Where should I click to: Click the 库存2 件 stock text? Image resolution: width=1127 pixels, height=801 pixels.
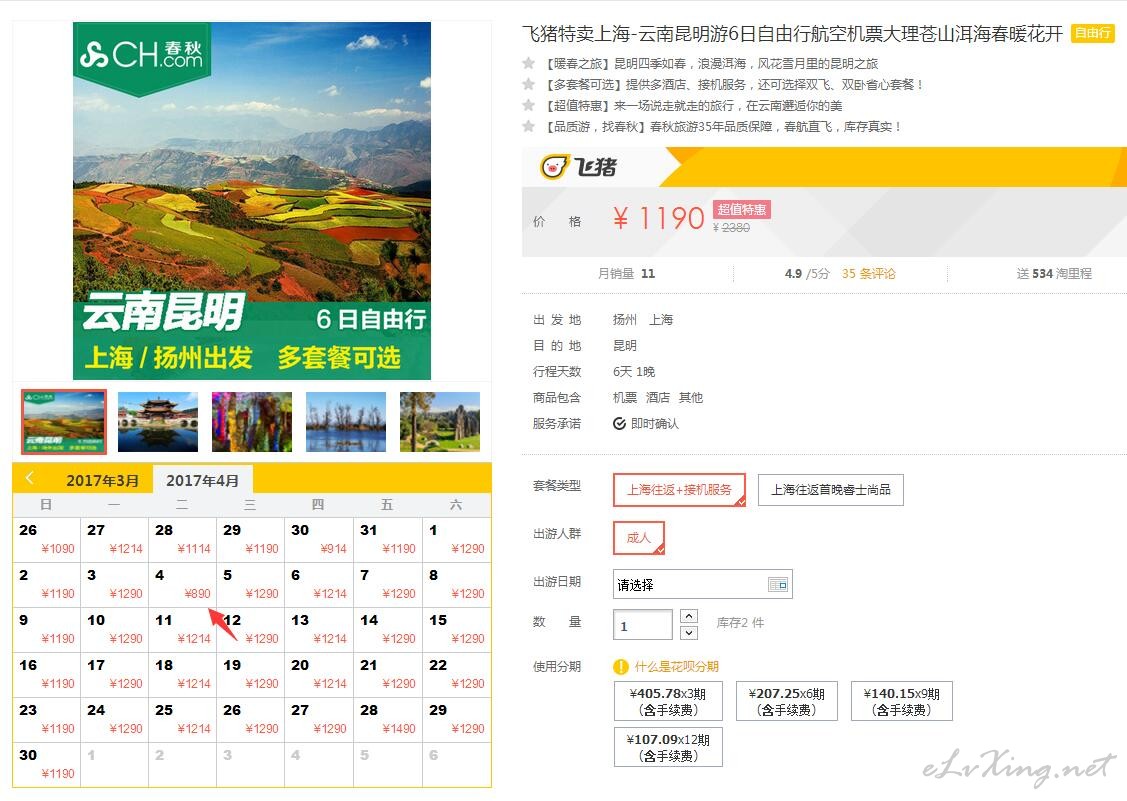point(740,623)
